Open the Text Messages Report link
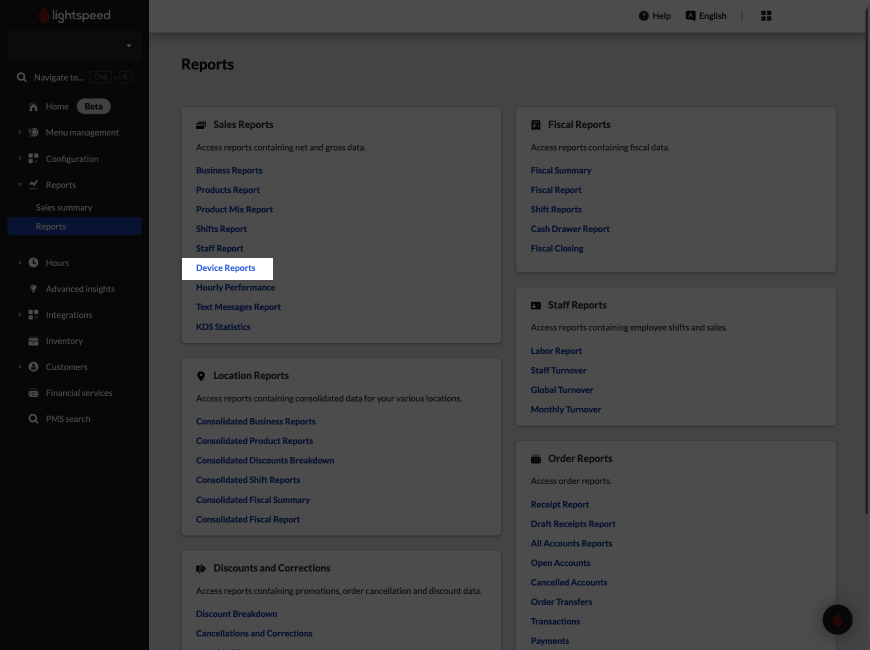 [x=238, y=307]
